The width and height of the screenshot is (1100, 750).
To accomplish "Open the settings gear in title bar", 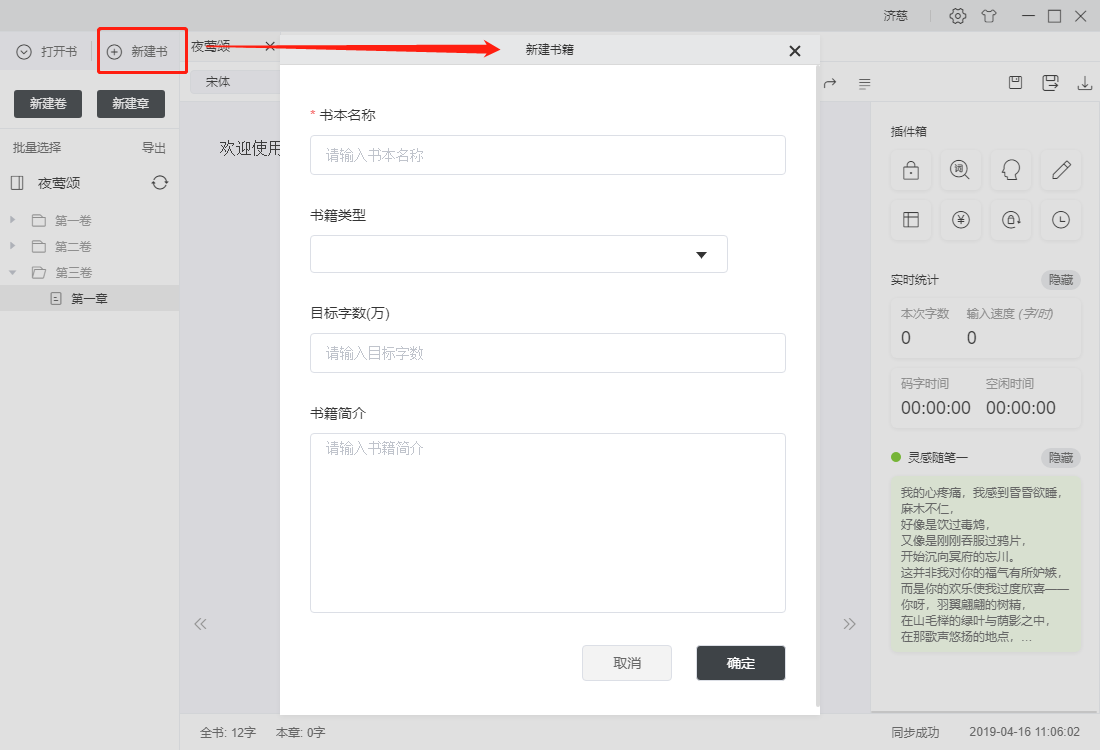I will click(x=958, y=15).
